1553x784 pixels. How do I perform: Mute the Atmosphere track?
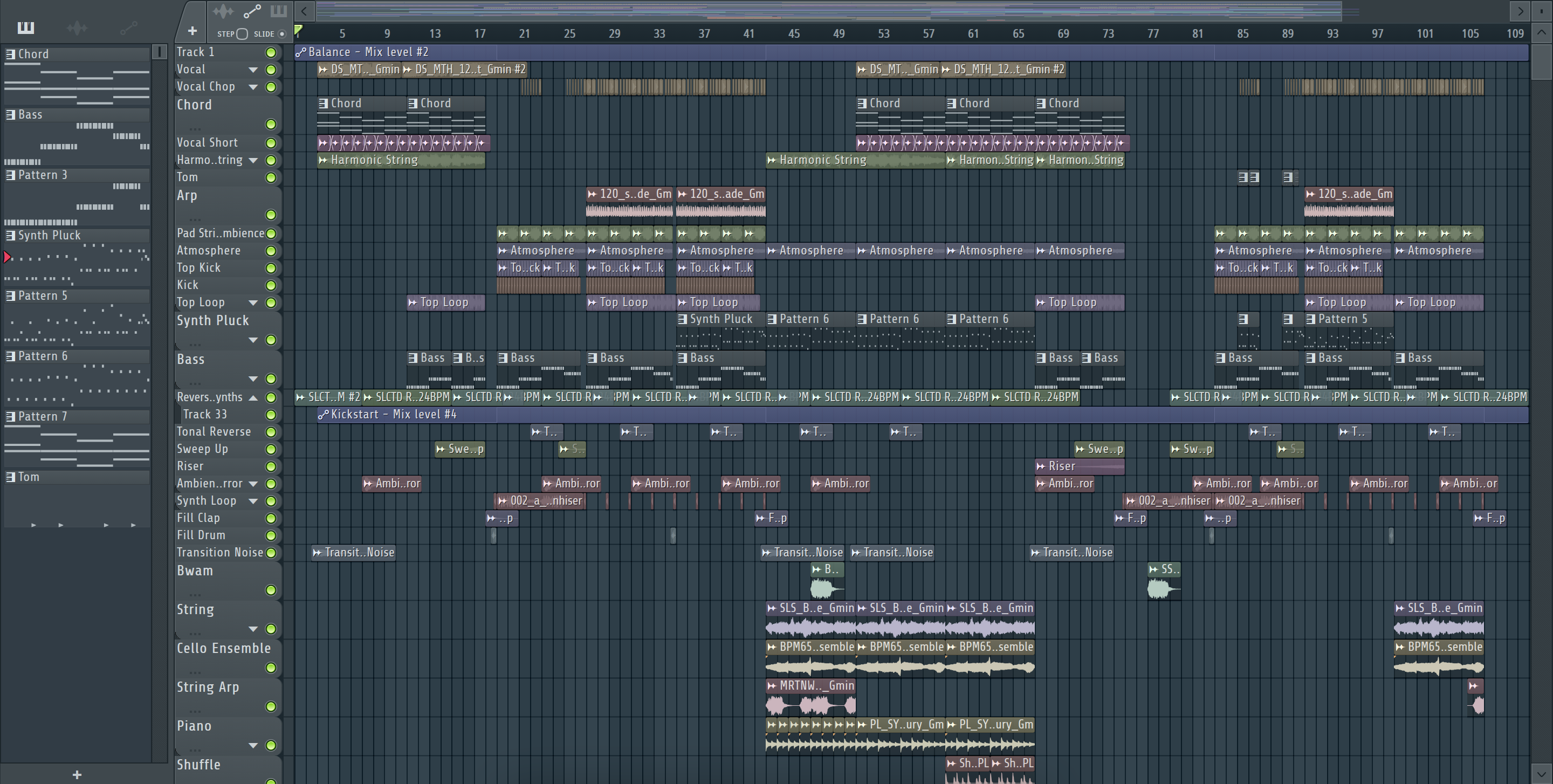271,251
